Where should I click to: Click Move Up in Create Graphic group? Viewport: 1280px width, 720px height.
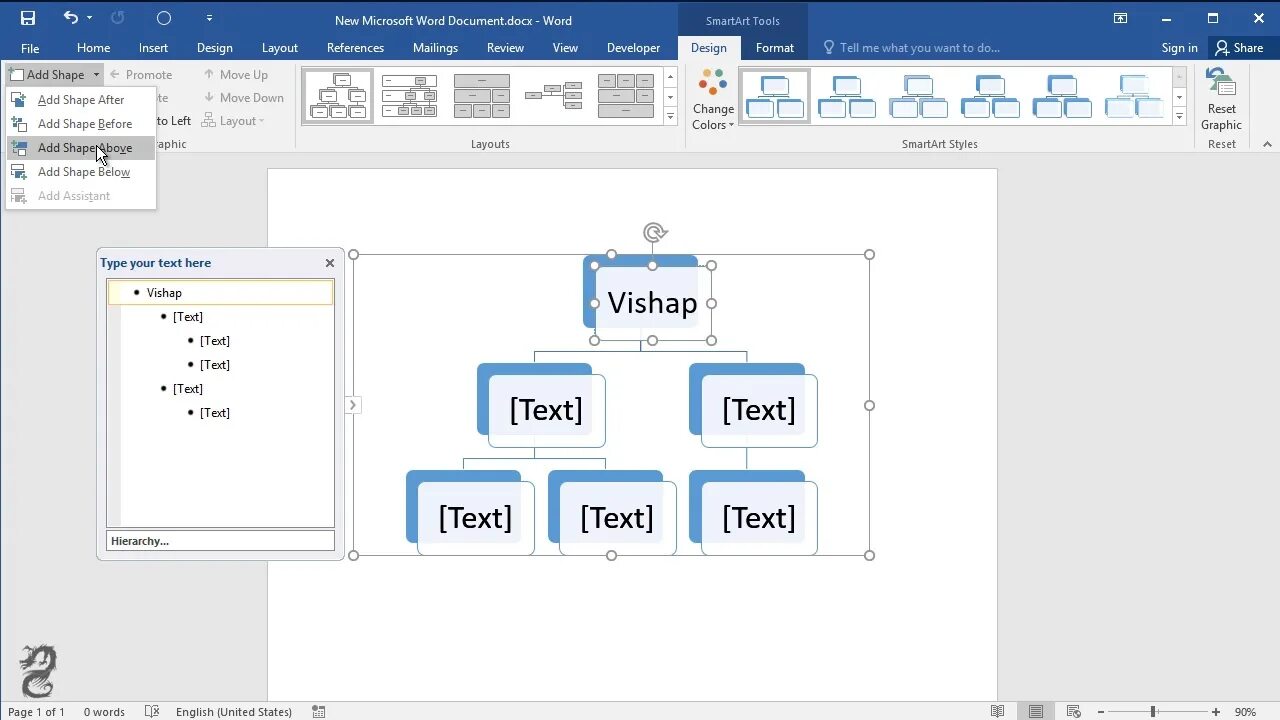click(236, 75)
